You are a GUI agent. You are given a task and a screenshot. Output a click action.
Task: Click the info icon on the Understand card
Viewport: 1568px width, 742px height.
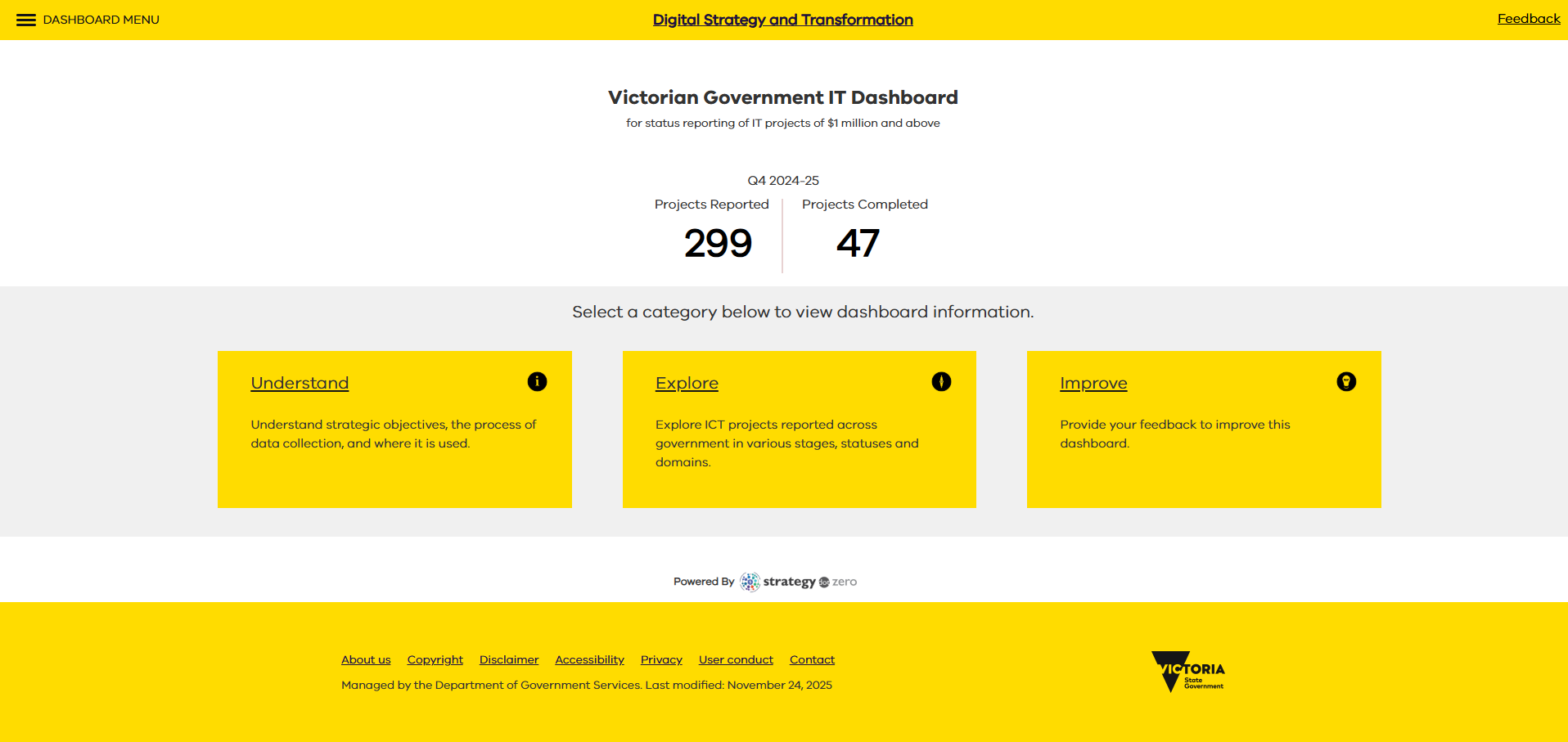(537, 381)
